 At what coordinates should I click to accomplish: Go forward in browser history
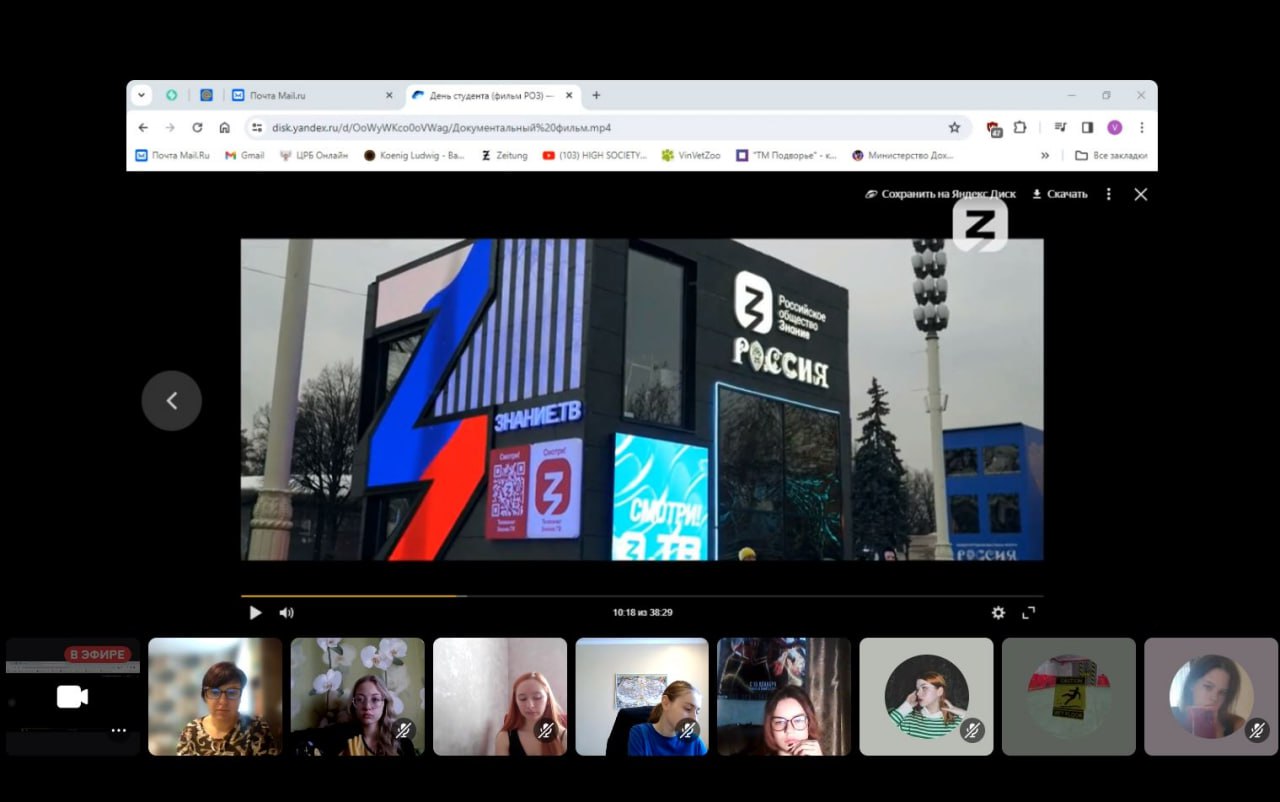pyautogui.click(x=170, y=127)
